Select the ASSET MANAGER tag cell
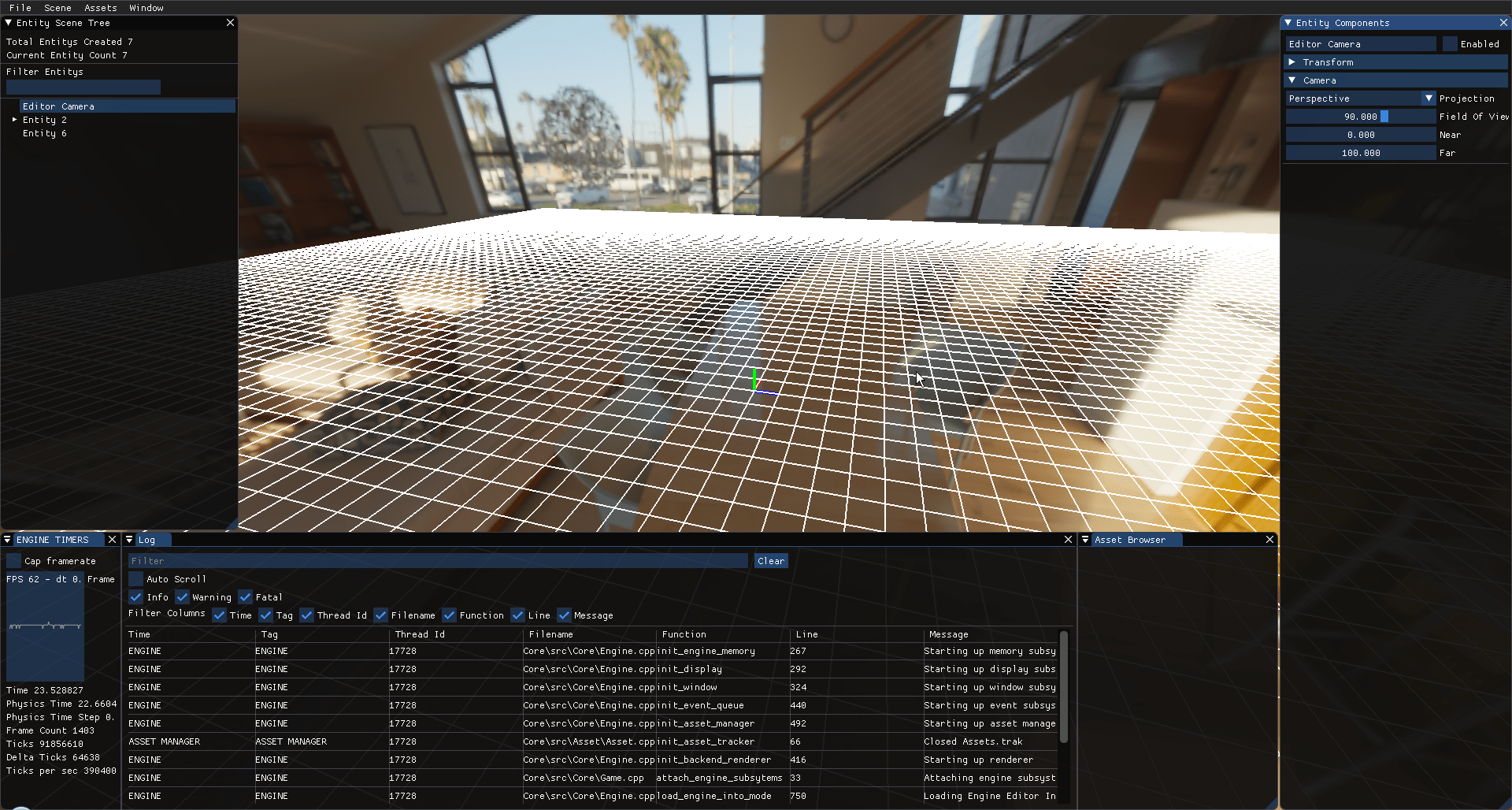 click(291, 742)
